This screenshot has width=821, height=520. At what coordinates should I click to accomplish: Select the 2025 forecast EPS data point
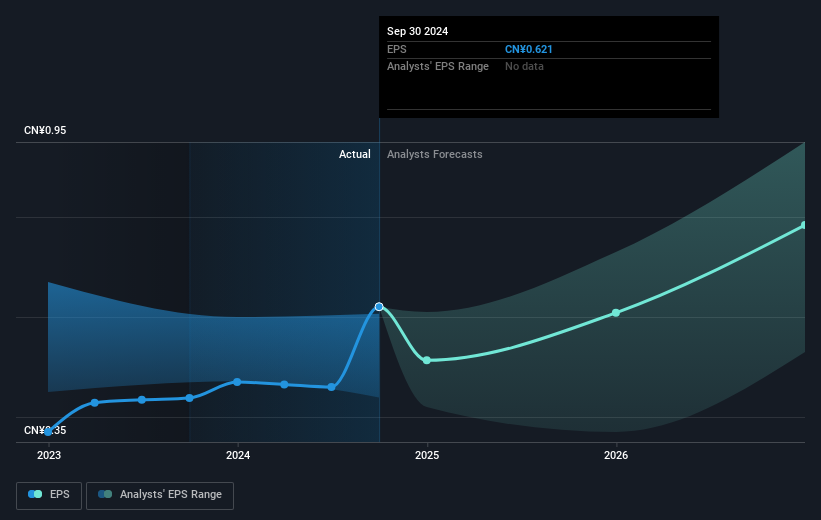(x=427, y=360)
